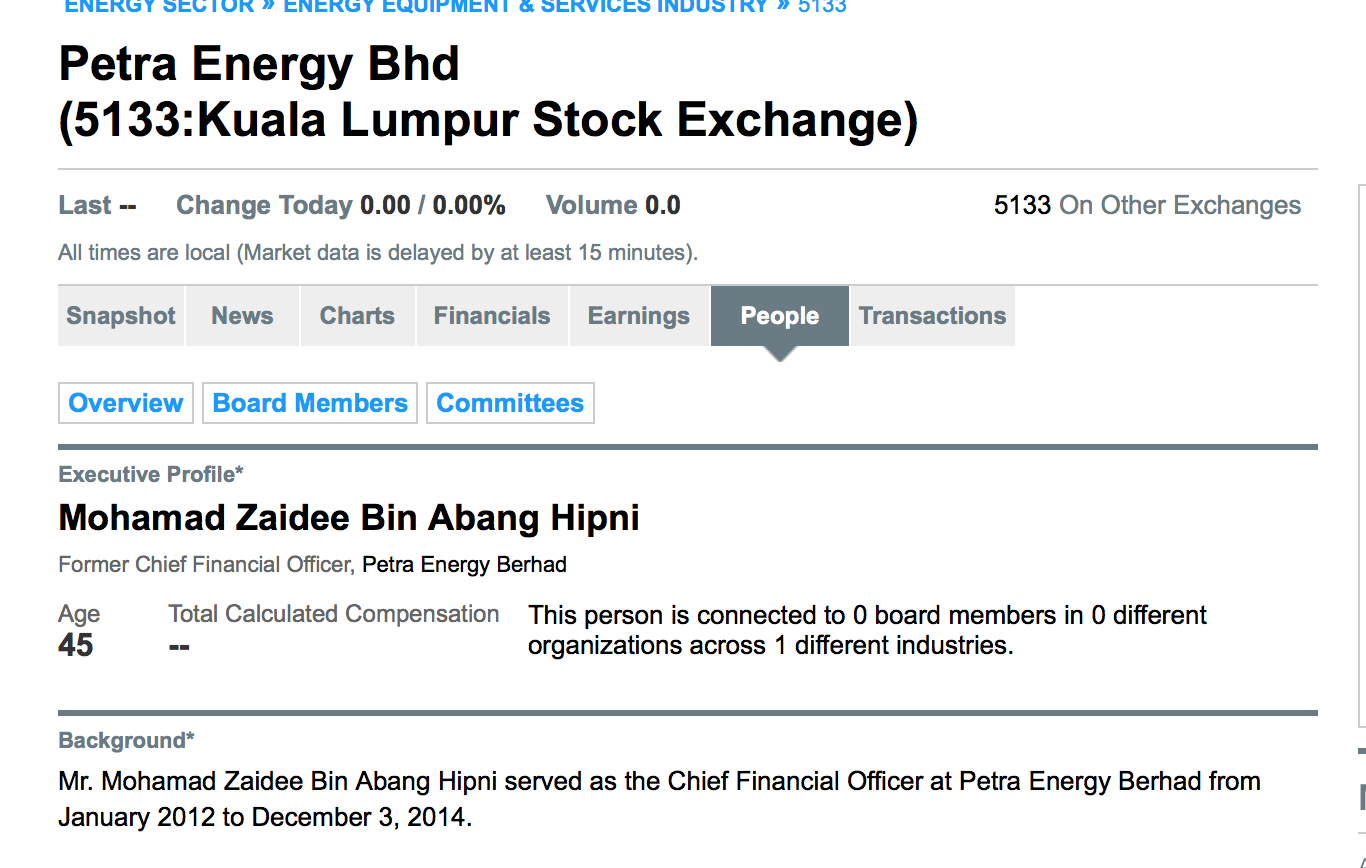The height and width of the screenshot is (868, 1366).
Task: Follow the Petra Energy Berhad company link
Action: [464, 565]
